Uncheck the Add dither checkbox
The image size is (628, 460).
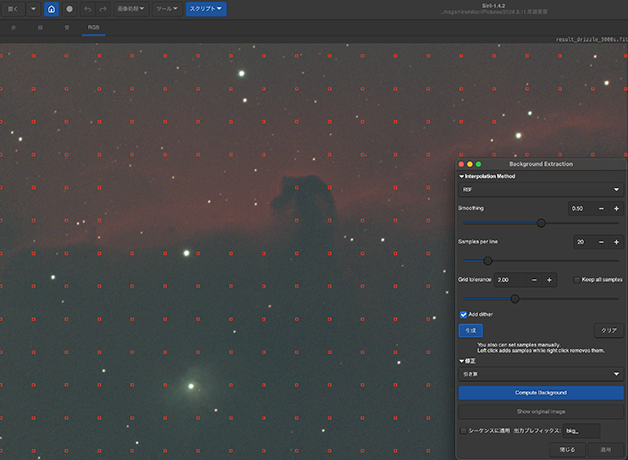click(x=463, y=314)
